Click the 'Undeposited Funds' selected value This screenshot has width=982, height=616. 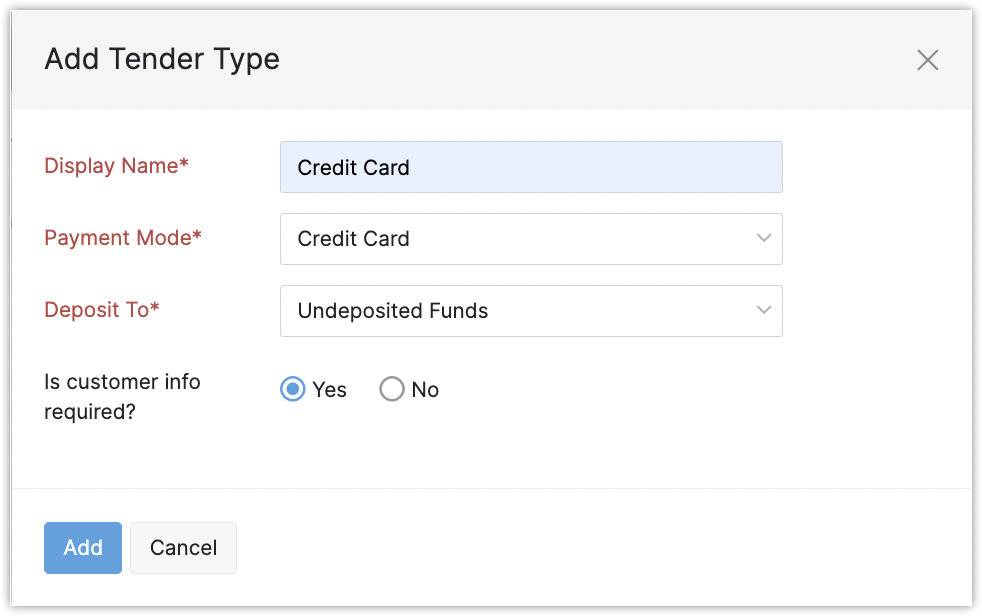pyautogui.click(x=393, y=311)
